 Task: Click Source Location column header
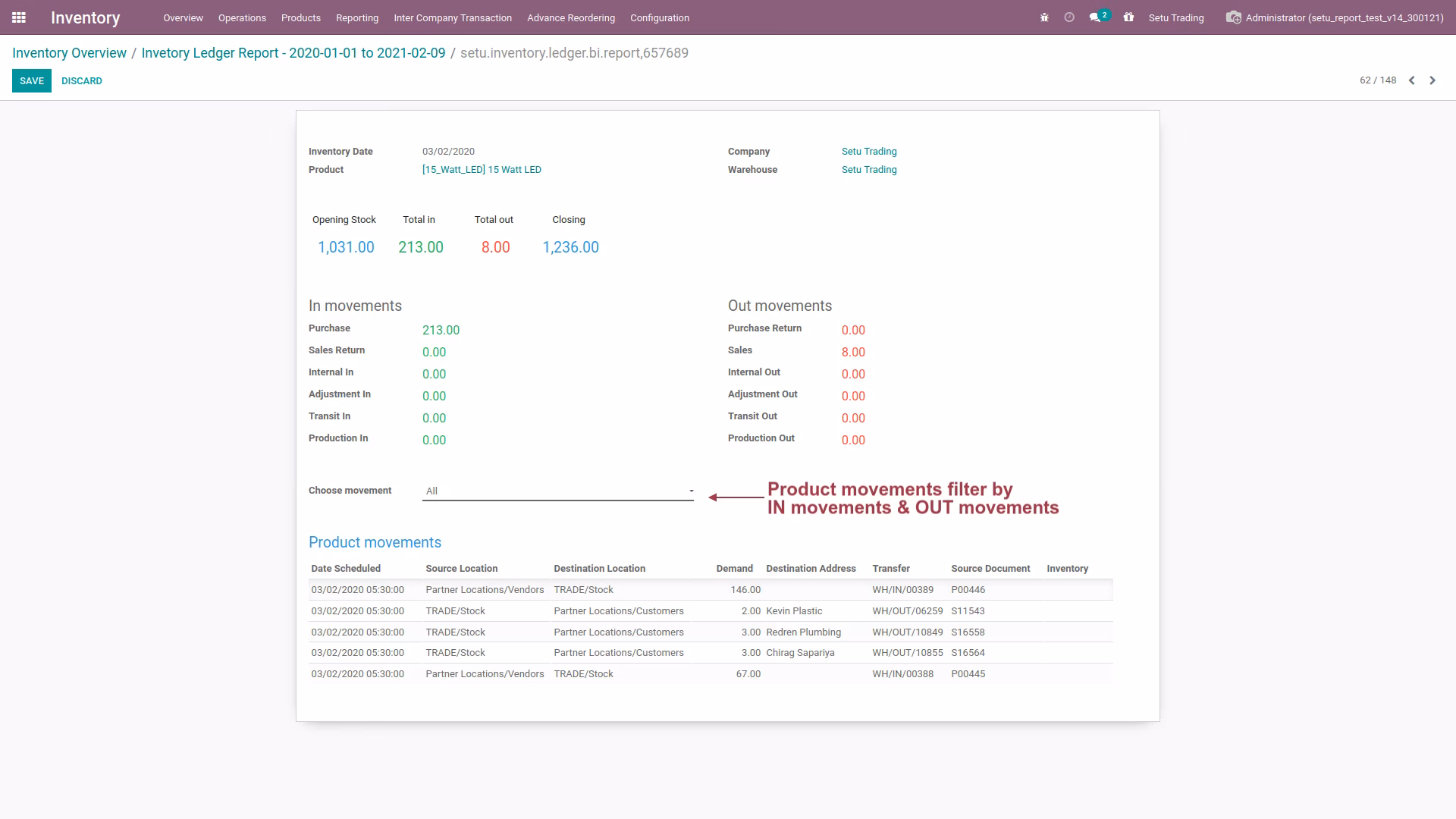pos(462,569)
